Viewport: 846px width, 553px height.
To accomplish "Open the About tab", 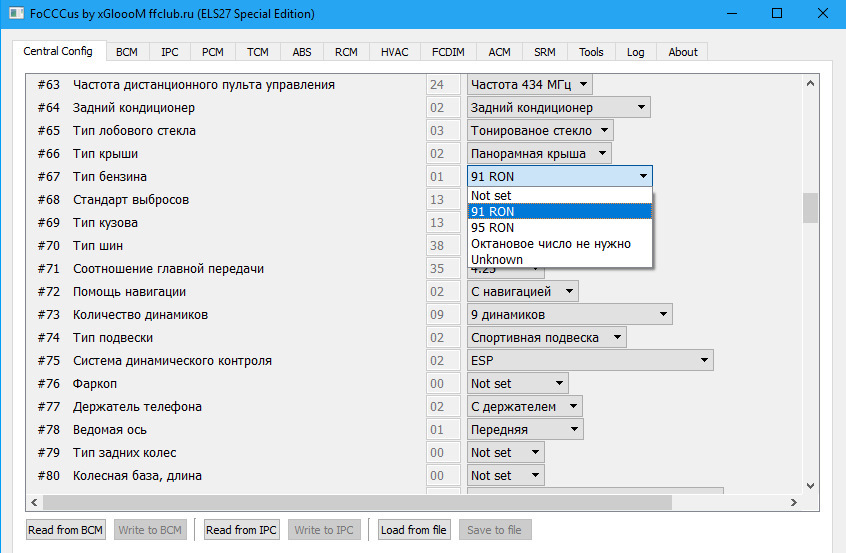I will [683, 52].
